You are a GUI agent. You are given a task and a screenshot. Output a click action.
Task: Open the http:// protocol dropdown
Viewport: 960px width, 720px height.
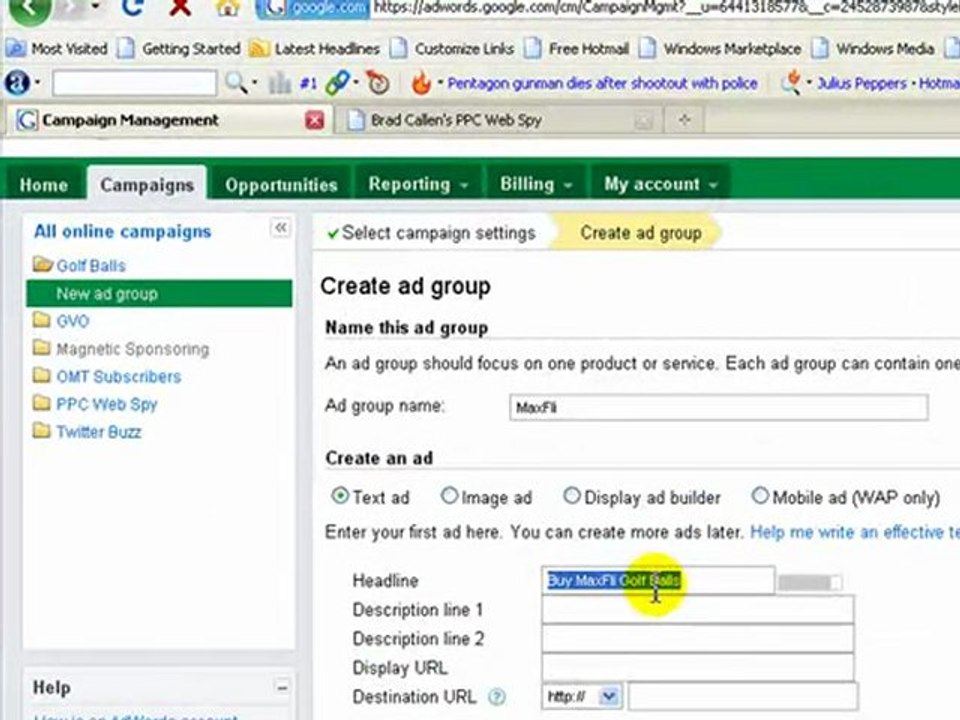pos(582,697)
